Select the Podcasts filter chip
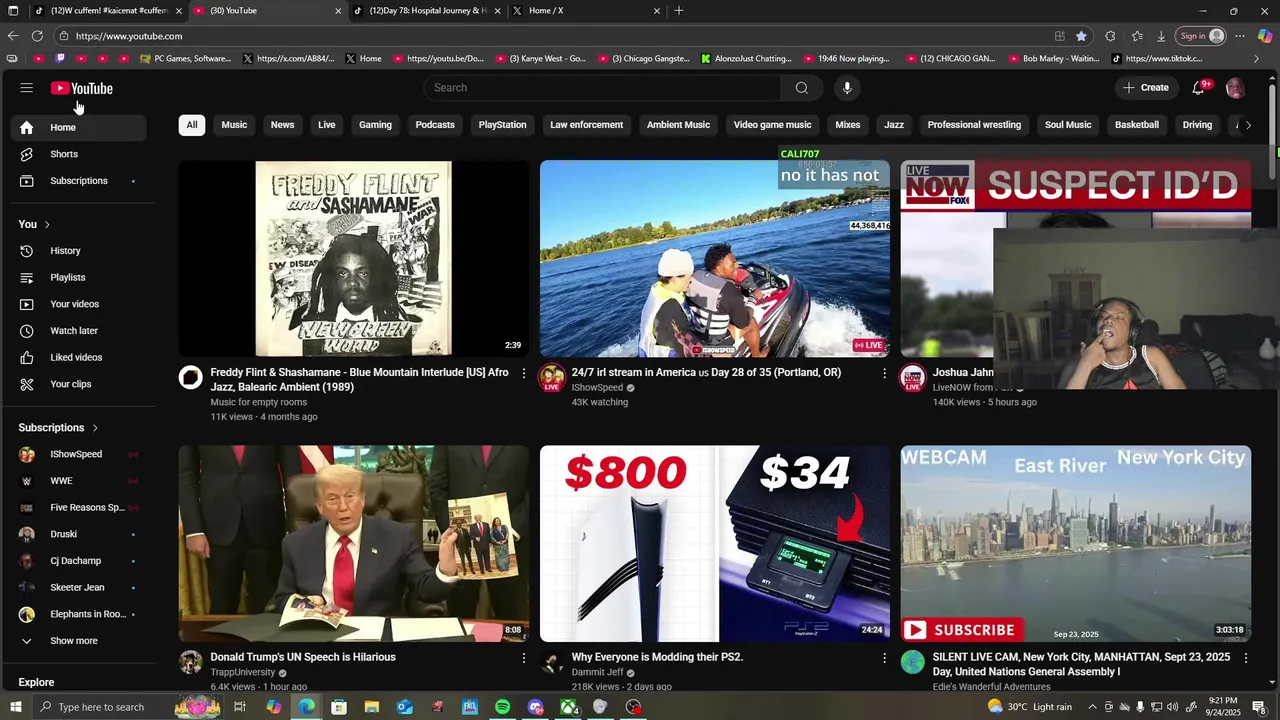This screenshot has height=720, width=1280. pyautogui.click(x=435, y=125)
